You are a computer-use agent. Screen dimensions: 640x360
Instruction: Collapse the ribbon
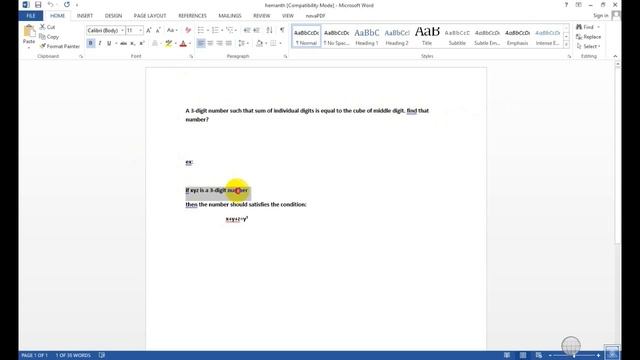point(615,56)
